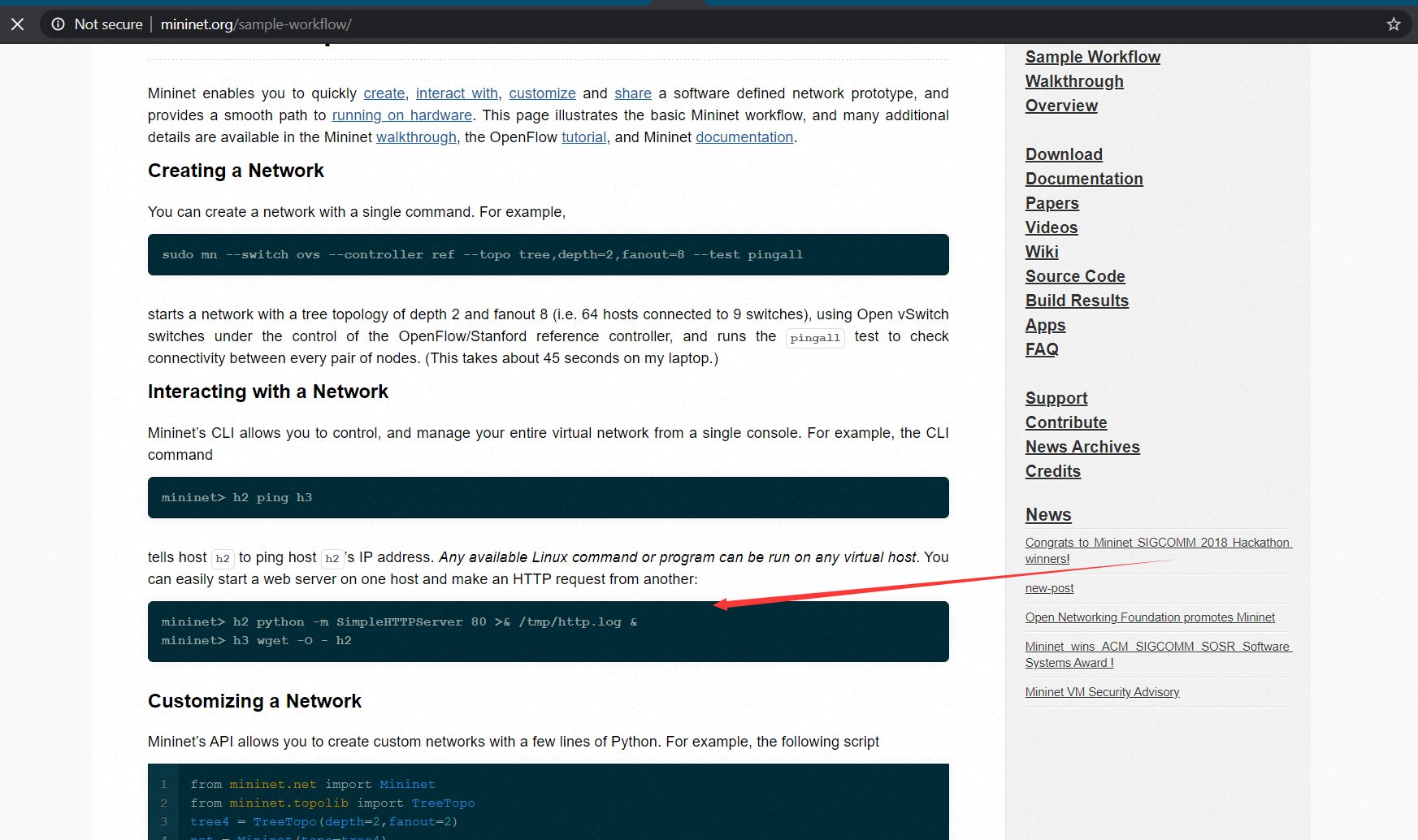Follow the 'running on hardware' link
This screenshot has width=1418, height=840.
[x=402, y=115]
